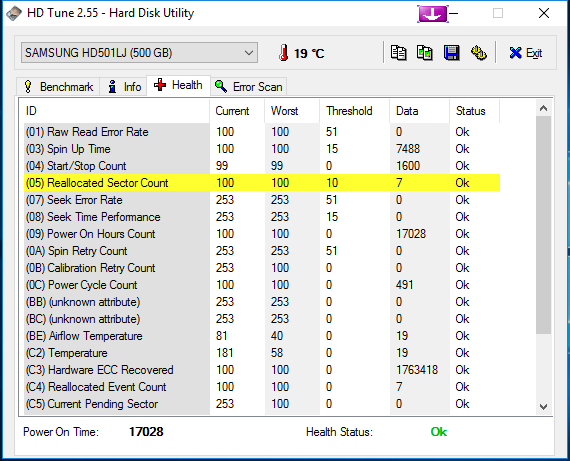Click the copy screenshot to clipboard icon
Image resolution: width=570 pixels, height=461 pixels.
tap(425, 53)
